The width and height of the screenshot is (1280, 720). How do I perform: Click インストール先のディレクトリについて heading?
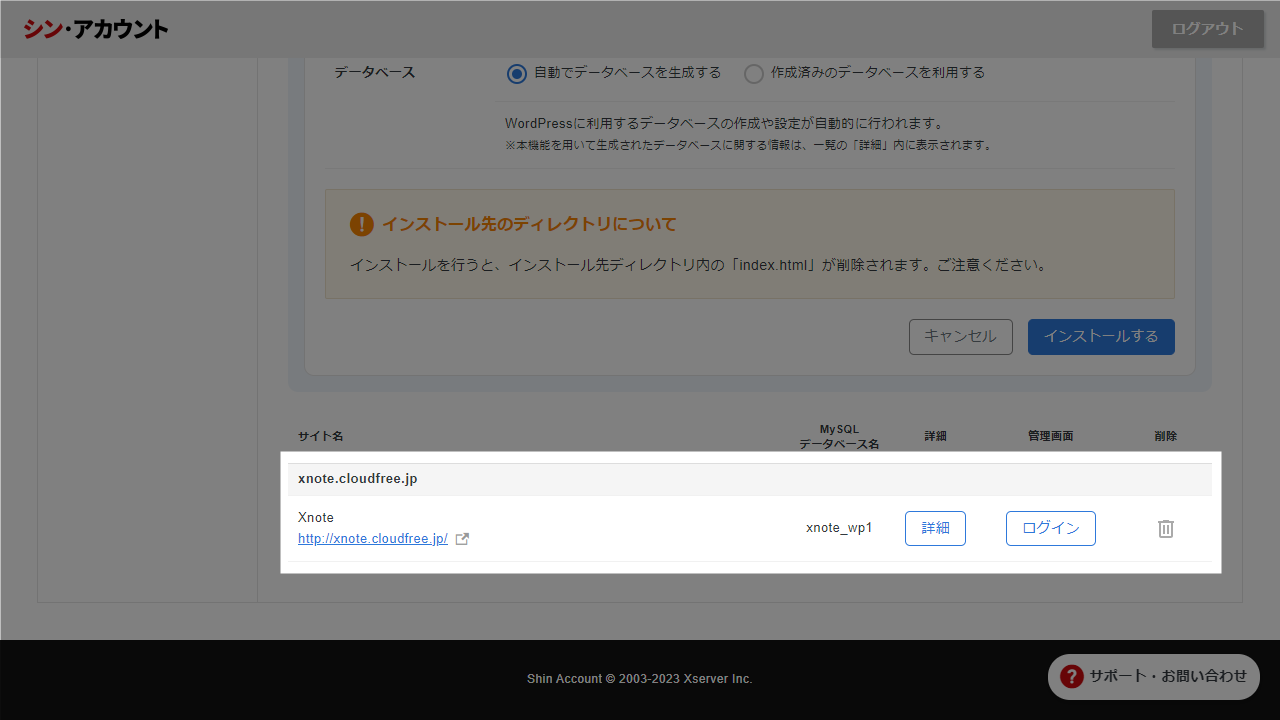[x=529, y=225]
